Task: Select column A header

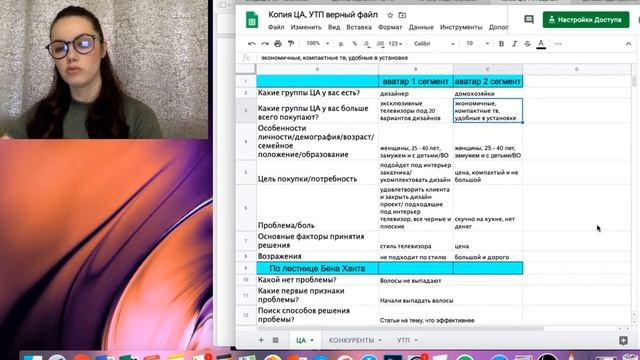Action: (317, 69)
